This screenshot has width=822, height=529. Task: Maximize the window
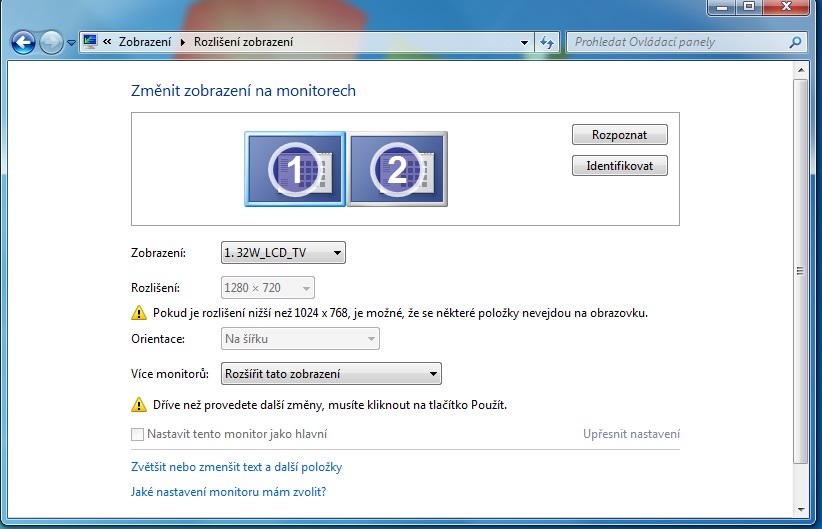coord(749,7)
